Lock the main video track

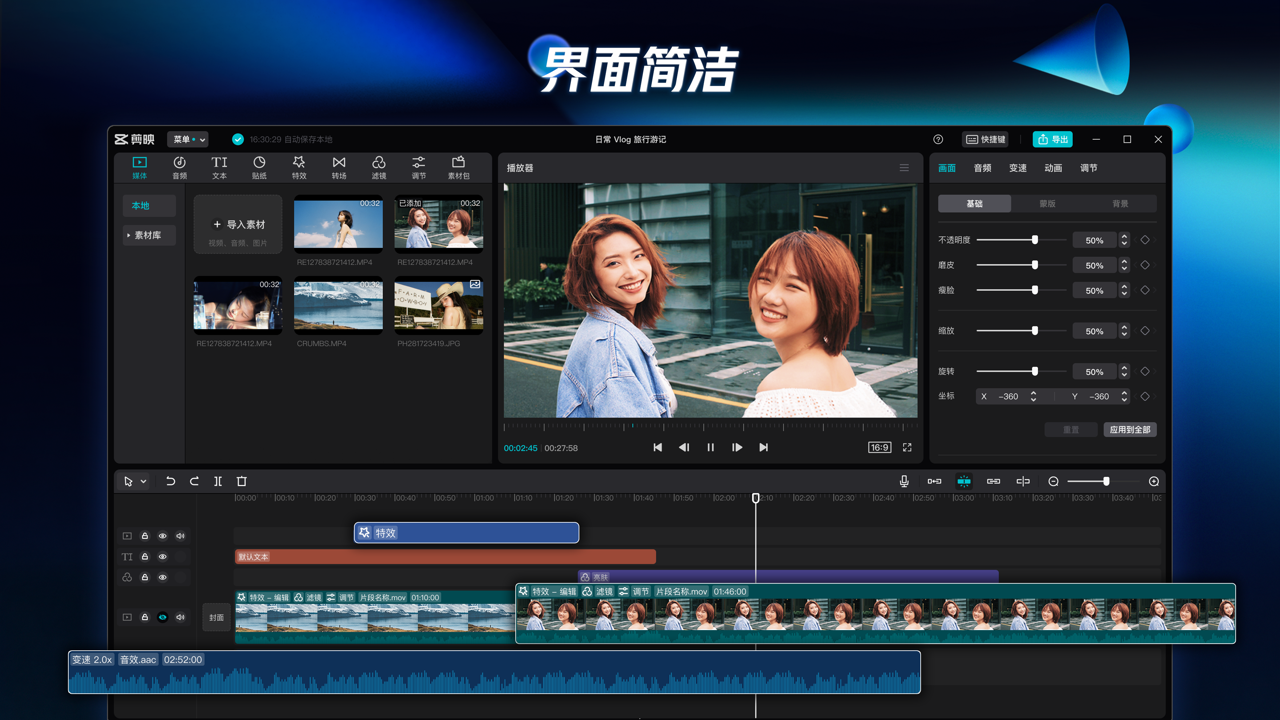click(x=145, y=617)
